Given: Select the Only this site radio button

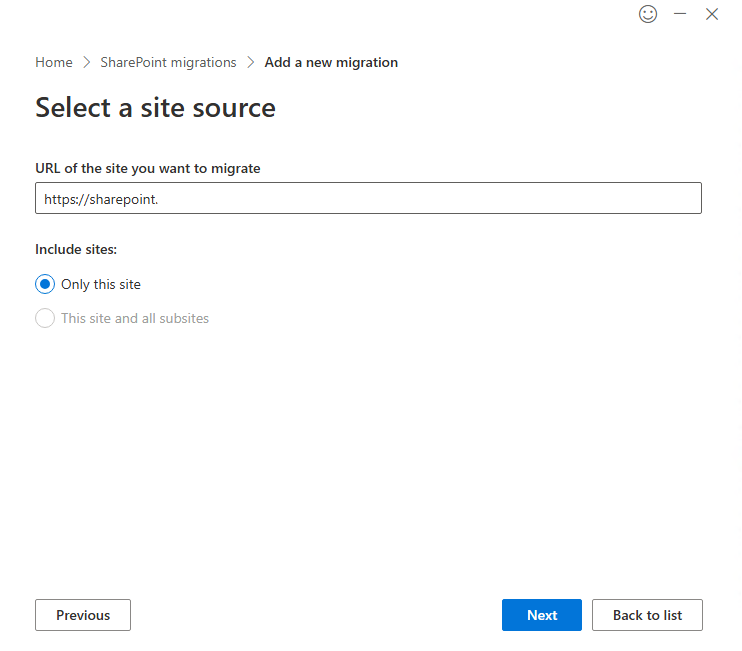Looking at the screenshot, I should tap(45, 284).
